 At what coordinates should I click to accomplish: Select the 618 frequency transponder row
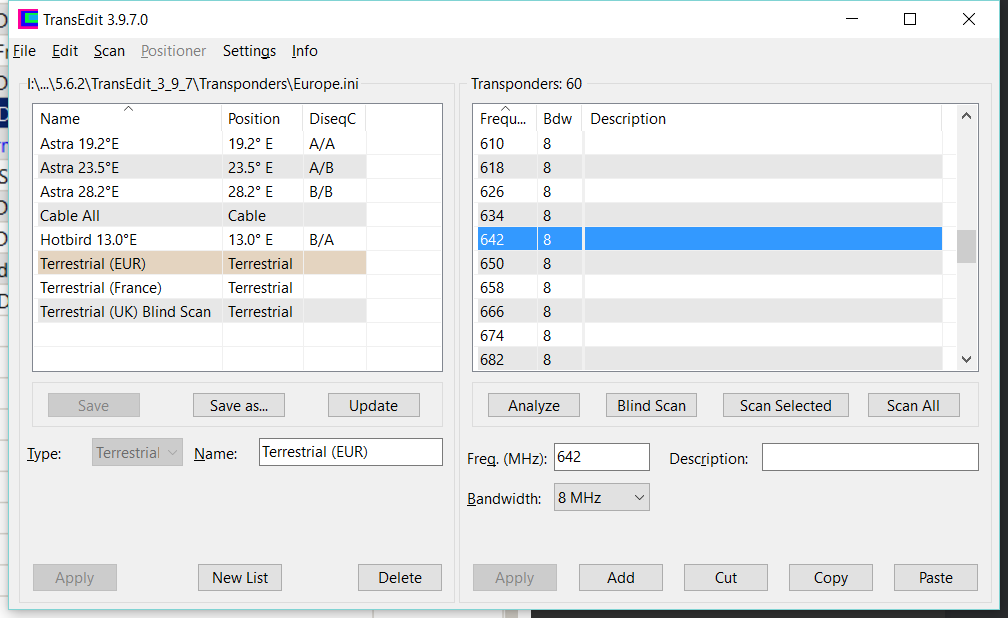(710, 168)
